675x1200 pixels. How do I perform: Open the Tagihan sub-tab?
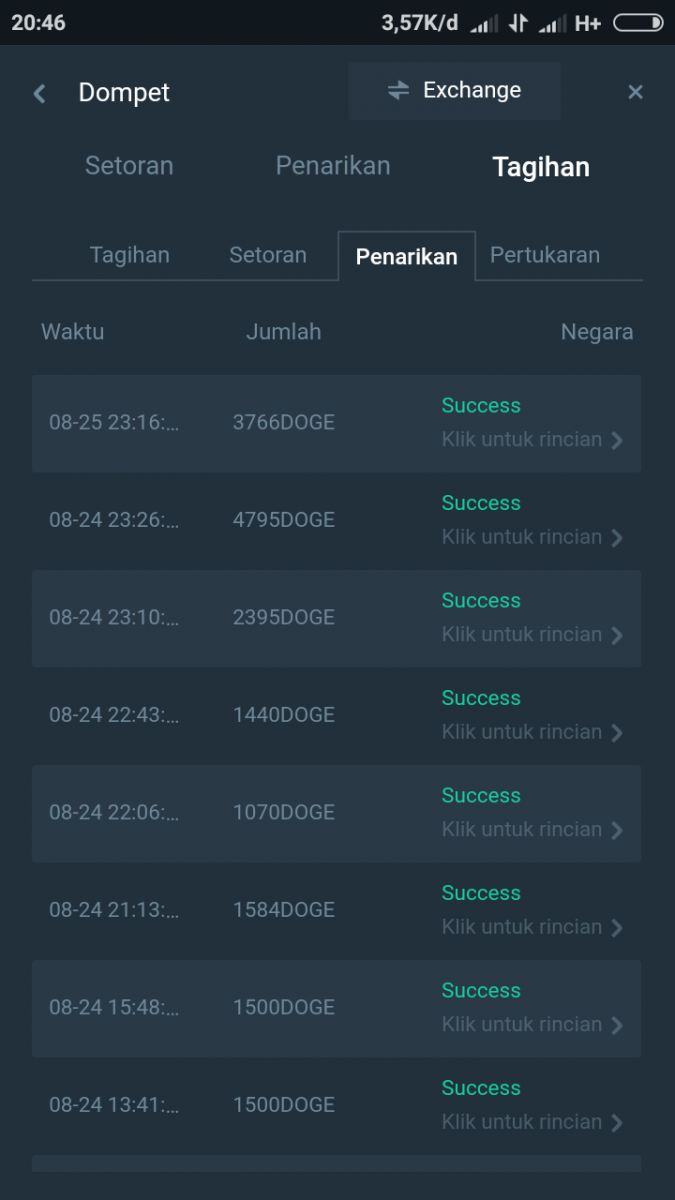[x=130, y=255]
